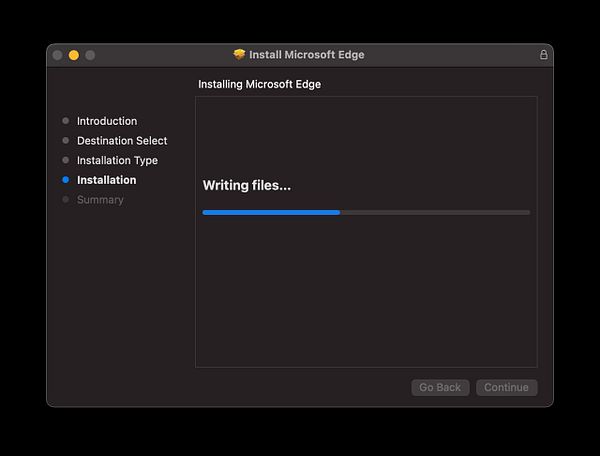Screen dimensions: 600x456
Task: Click the Installing Microsoft Edge heading
Action: tap(259, 84)
